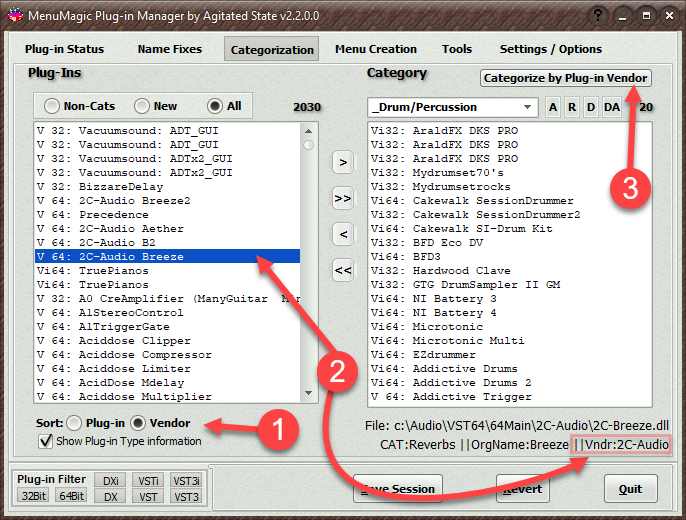This screenshot has width=686, height=520.
Task: Select highlighted 2C-Audio Breeze row
Action: [168, 256]
